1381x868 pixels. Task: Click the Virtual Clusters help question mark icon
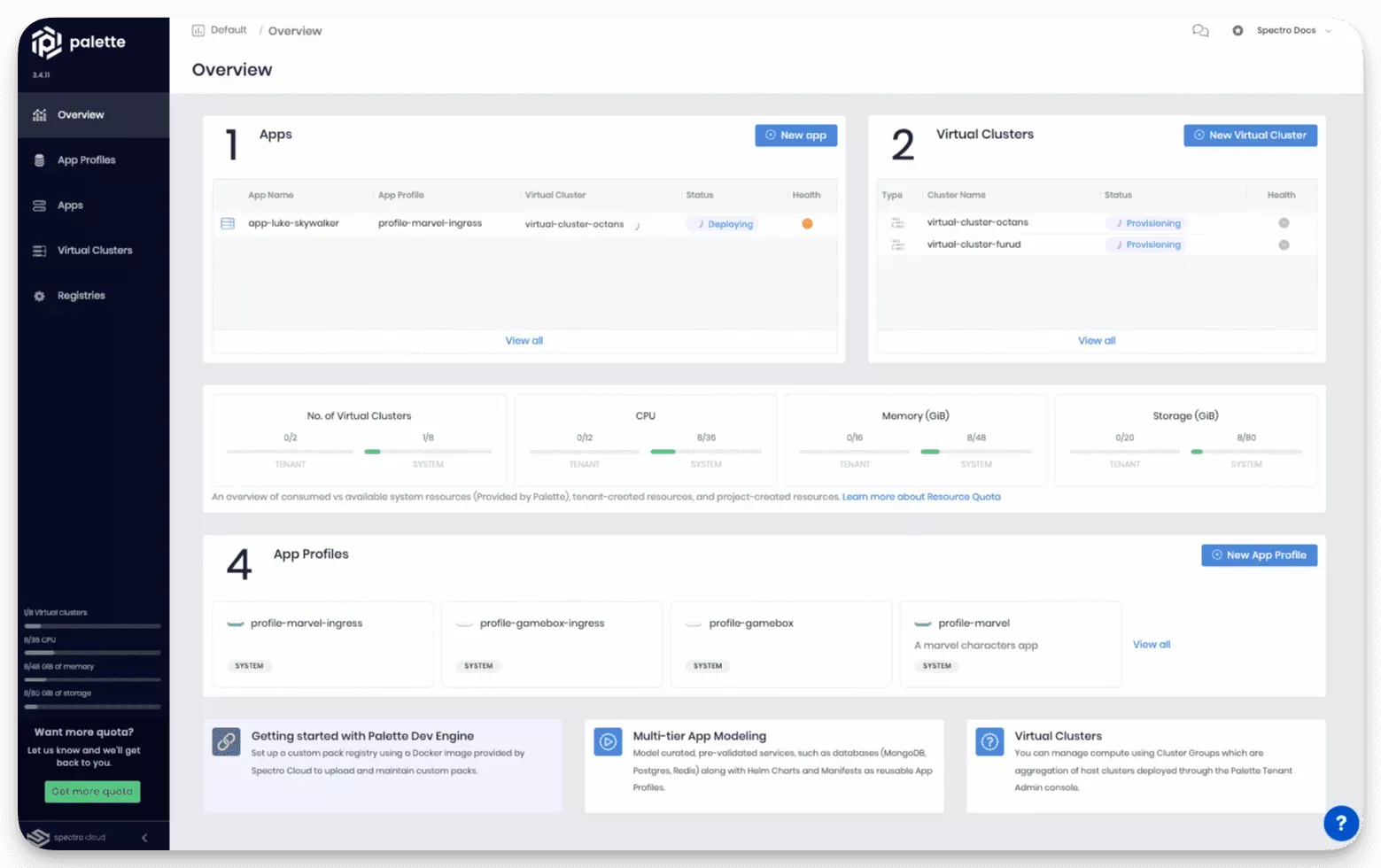989,742
